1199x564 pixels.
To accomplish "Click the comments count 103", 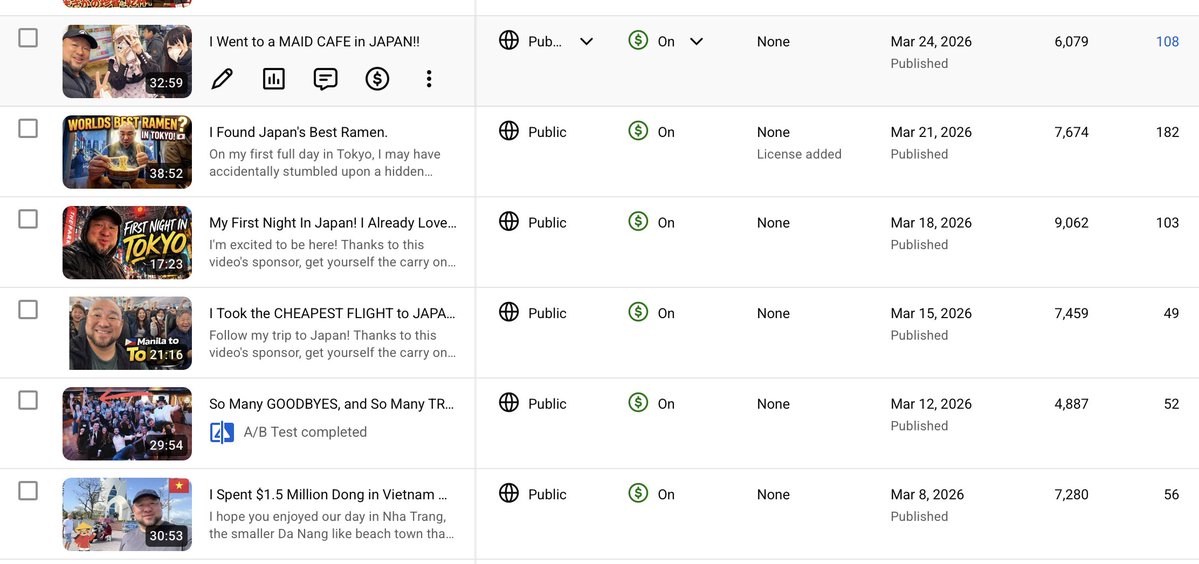I will 1168,222.
